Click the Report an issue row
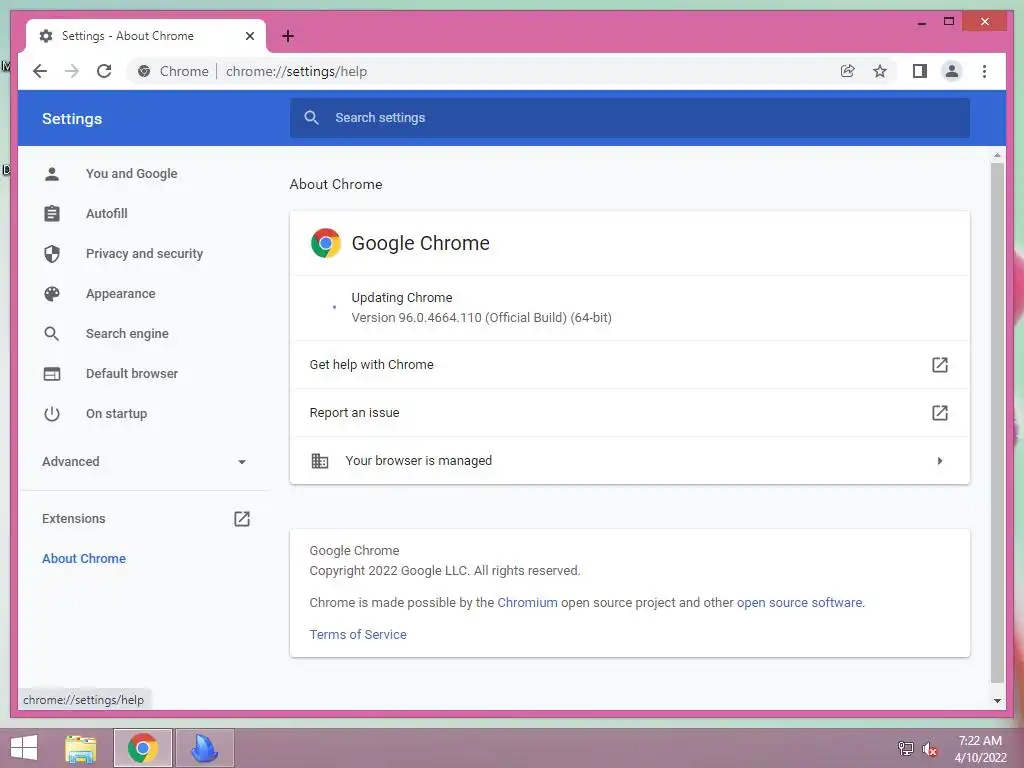The width and height of the screenshot is (1024, 768). [630, 413]
